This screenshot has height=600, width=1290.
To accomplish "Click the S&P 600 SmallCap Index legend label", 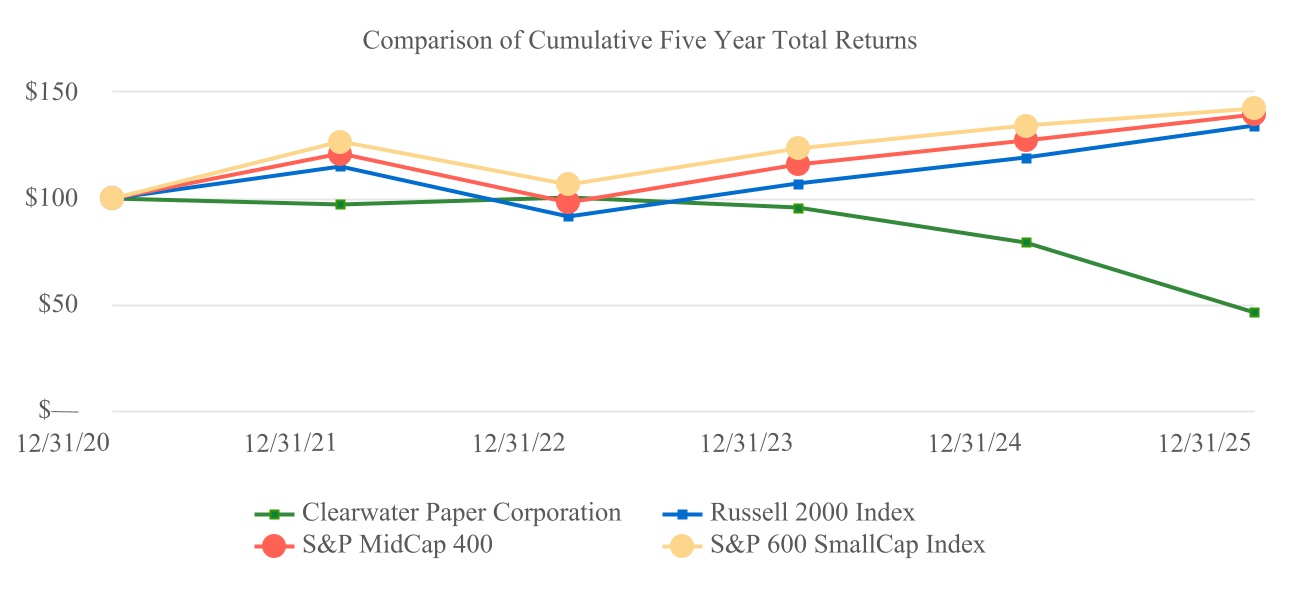I will pos(848,545).
